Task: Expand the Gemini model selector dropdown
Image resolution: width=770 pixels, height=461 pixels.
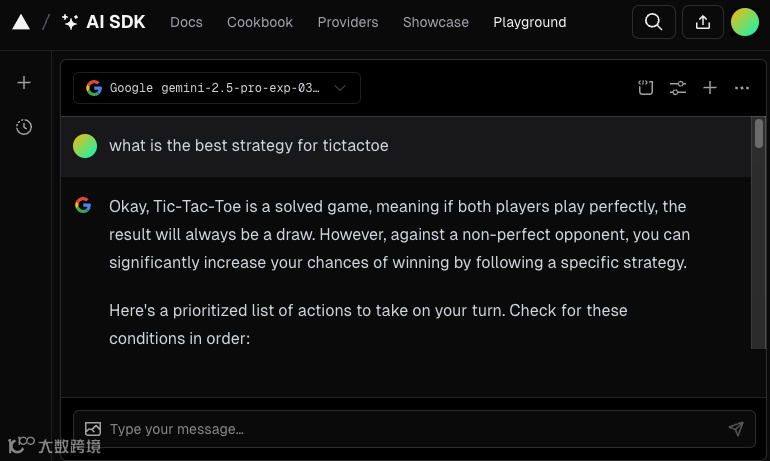Action: [217, 88]
